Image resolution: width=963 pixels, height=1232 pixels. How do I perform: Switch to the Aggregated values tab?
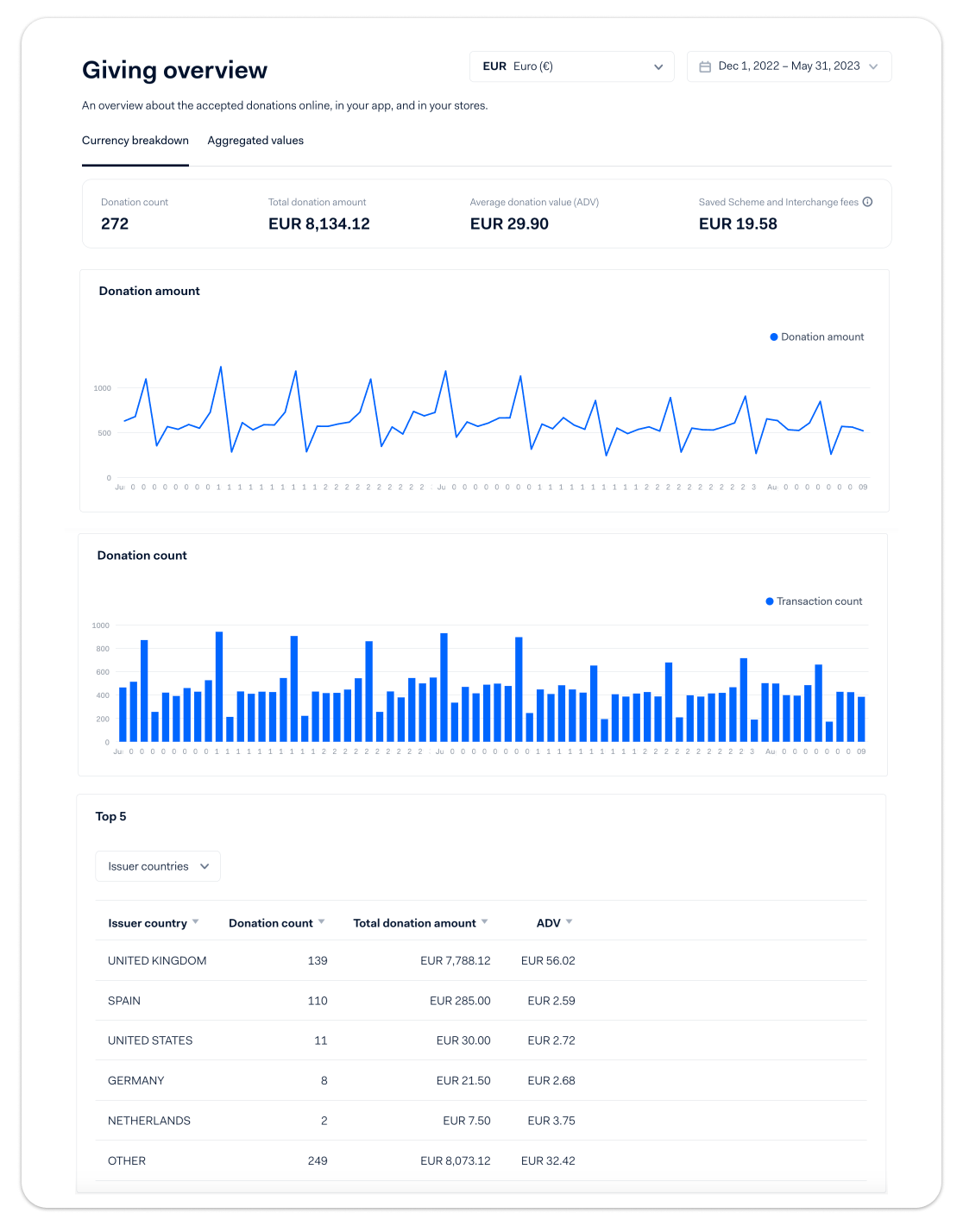(x=255, y=141)
